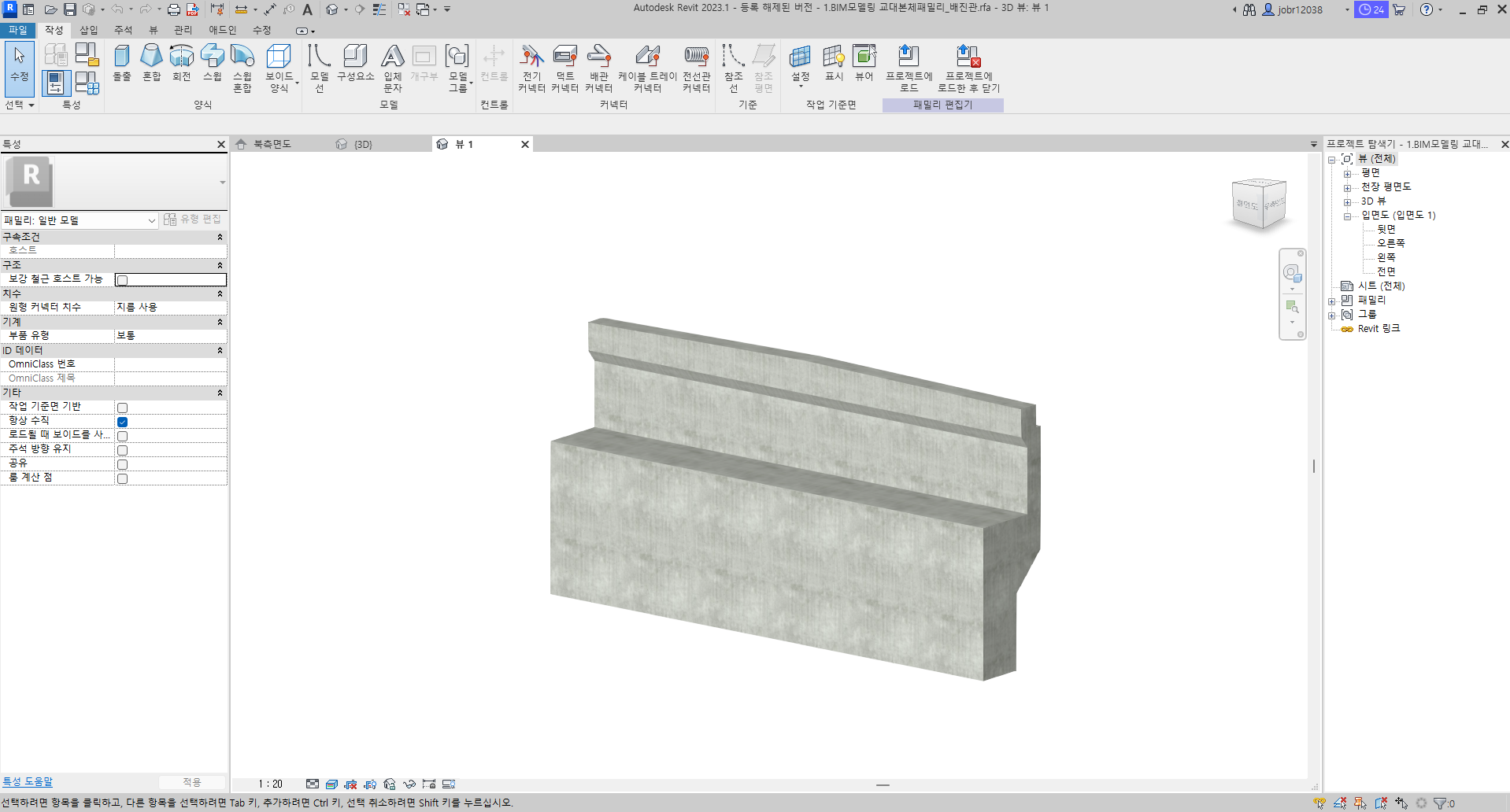Screen dimensions: 1510x812
Task: Click the 보강 철근 호스트 가능 checkbox
Action: coord(122,280)
